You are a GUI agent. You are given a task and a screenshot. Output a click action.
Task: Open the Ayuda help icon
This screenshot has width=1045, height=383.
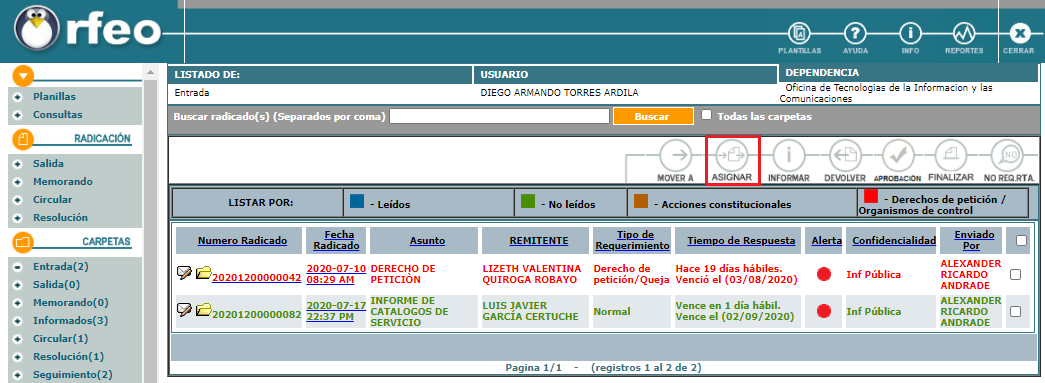tap(855, 33)
